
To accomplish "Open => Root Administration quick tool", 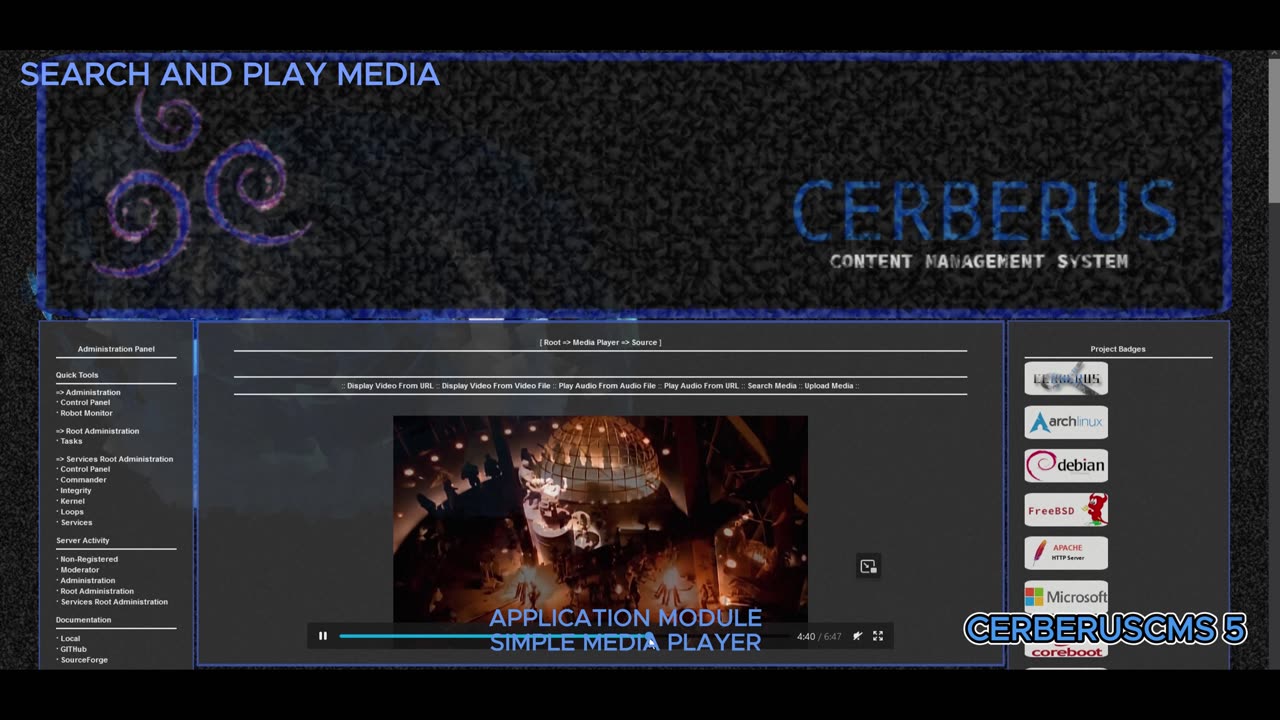I will tap(97, 431).
